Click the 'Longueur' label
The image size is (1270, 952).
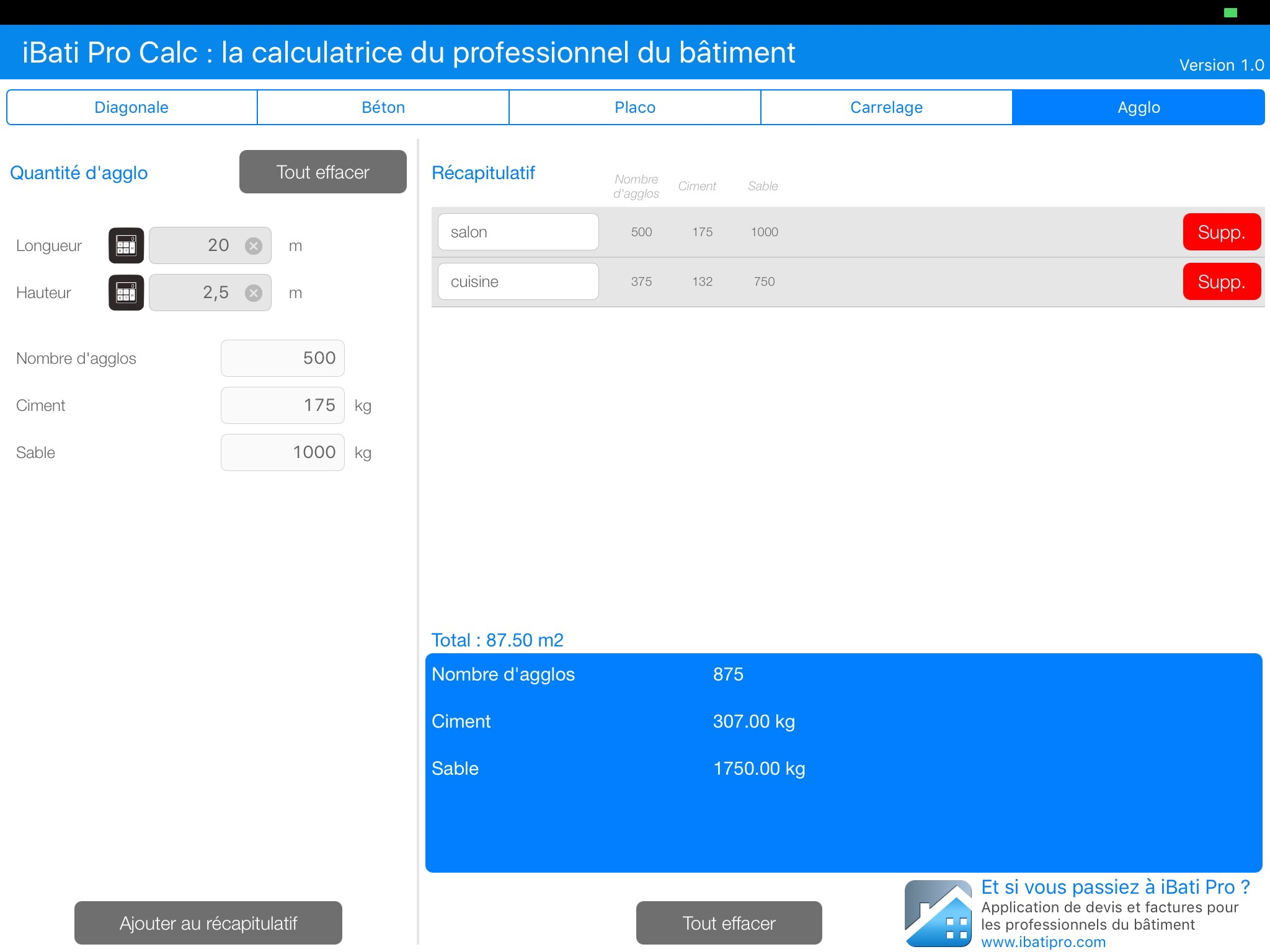[49, 245]
